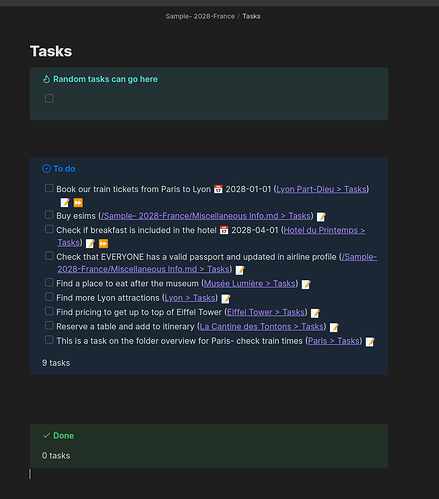Click the 0 tasks count text

tap(56, 456)
